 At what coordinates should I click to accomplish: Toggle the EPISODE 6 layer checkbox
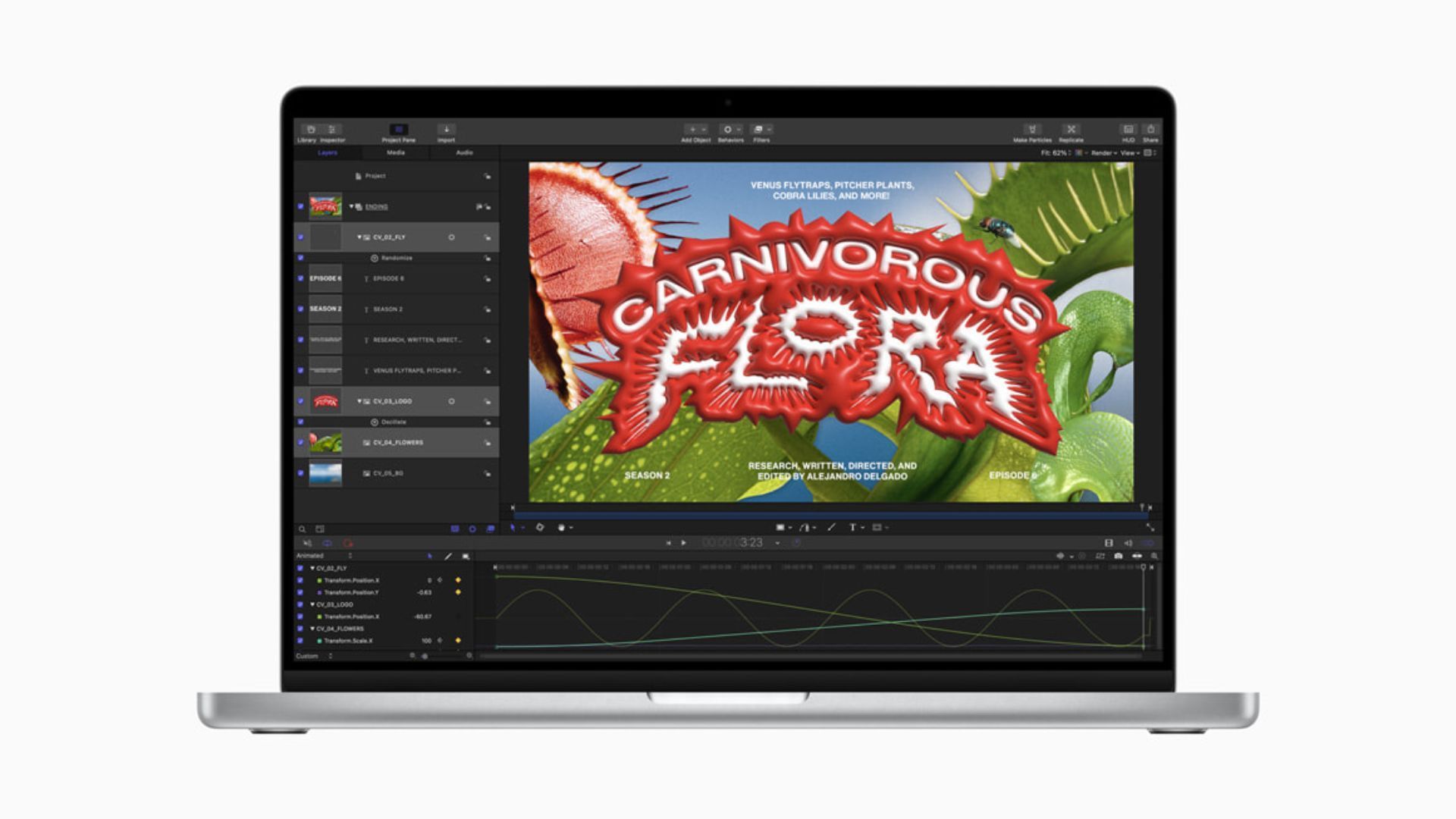pyautogui.click(x=300, y=278)
